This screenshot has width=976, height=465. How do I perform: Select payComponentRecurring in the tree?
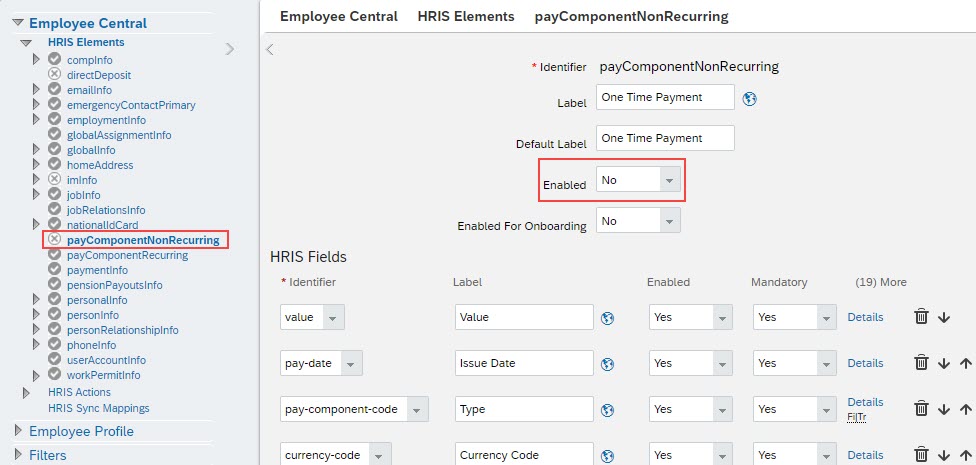pos(128,255)
